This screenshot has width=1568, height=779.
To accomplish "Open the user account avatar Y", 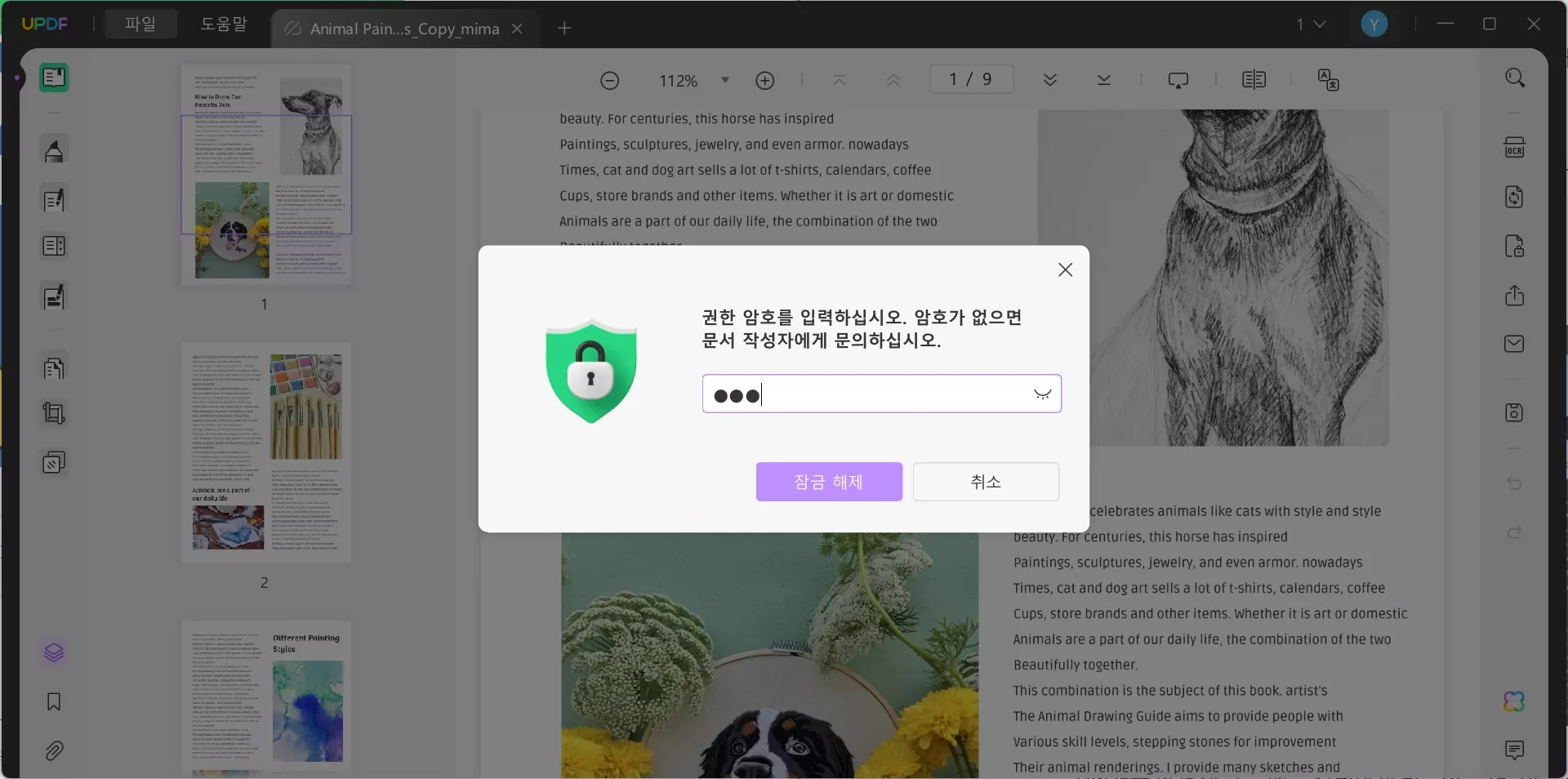I will coord(1374,24).
